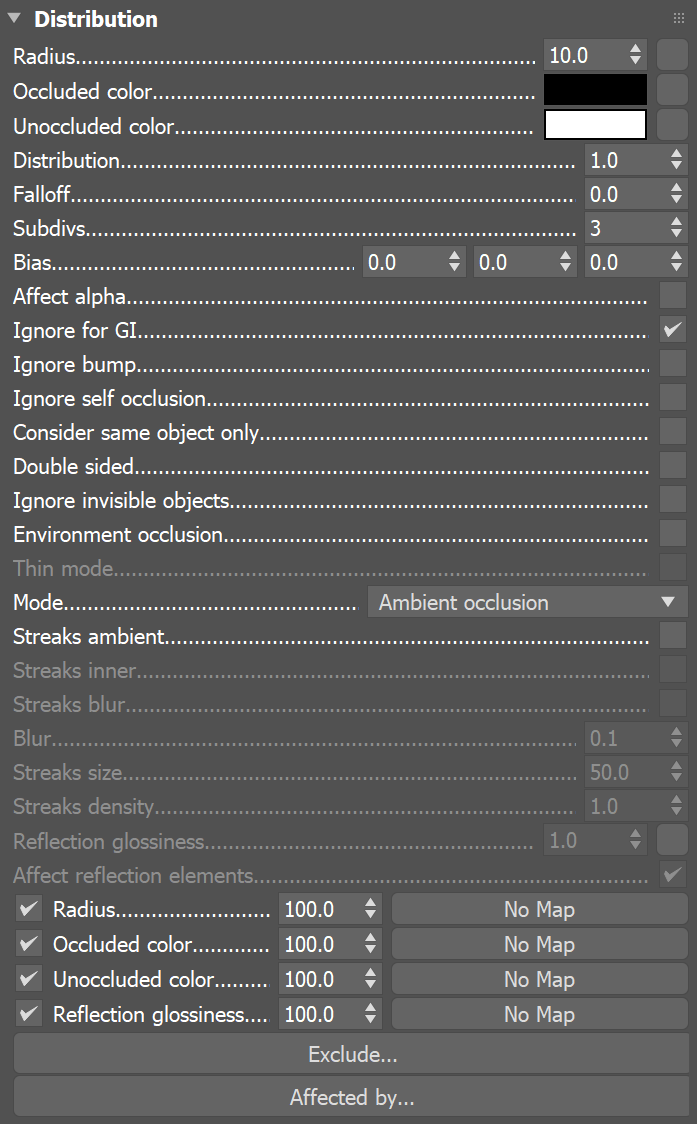
Task: Enable the Affect alpha checkbox
Action: pos(672,295)
